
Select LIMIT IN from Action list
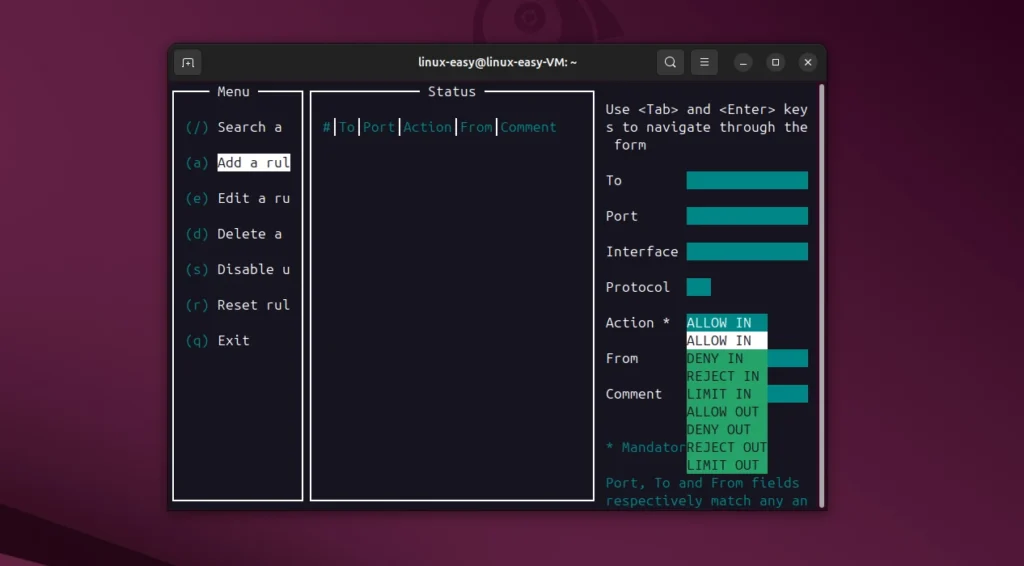(x=726, y=394)
